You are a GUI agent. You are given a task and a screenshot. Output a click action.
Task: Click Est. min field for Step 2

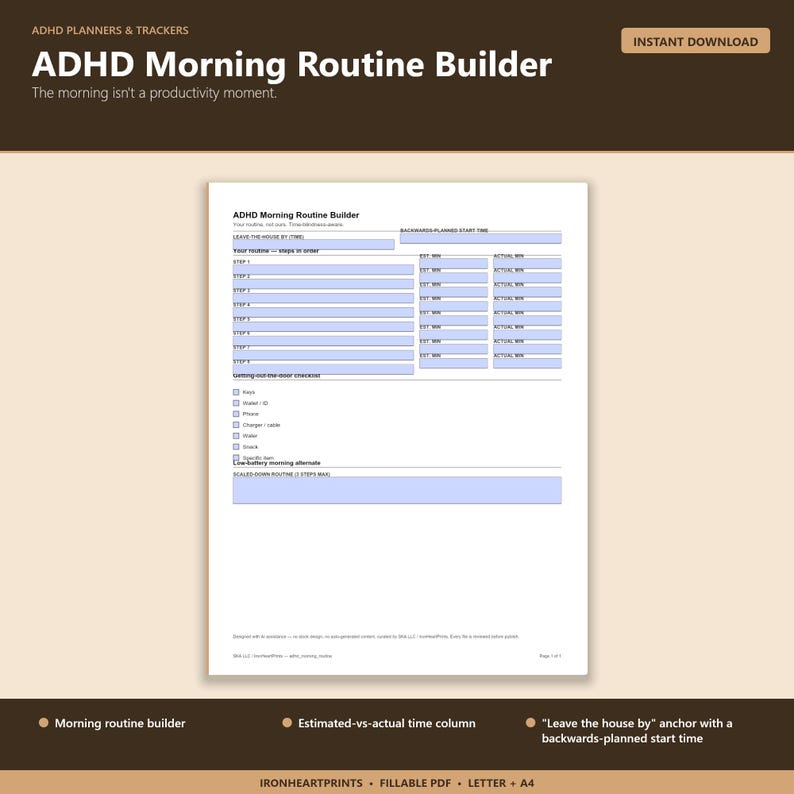(453, 277)
